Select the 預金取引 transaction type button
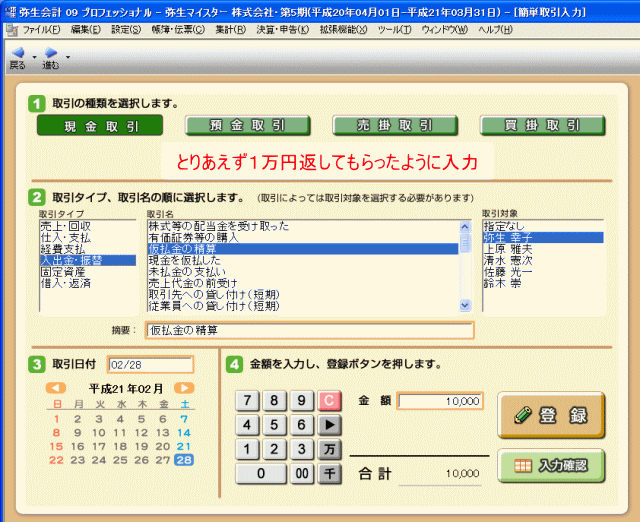 click(248, 125)
